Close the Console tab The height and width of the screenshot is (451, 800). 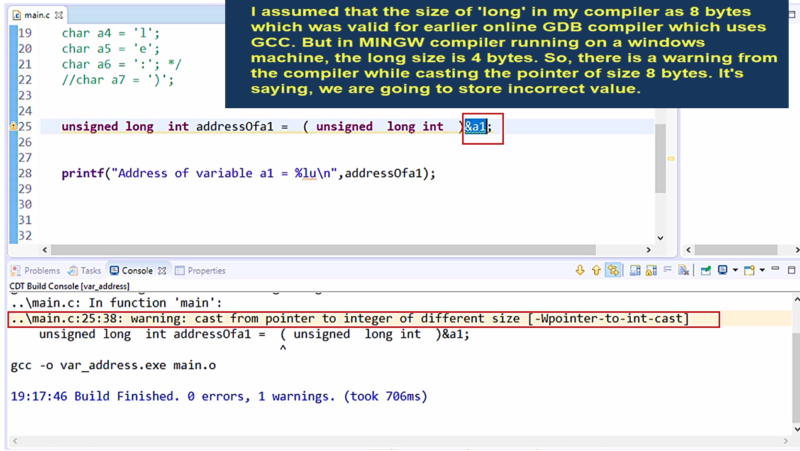tap(162, 270)
